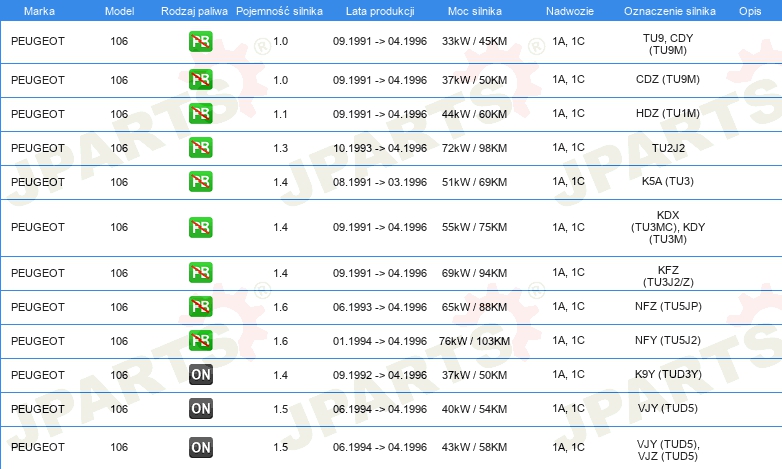This screenshot has height=469, width=782.
Task: Click the Rodzaj paliwa column header
Action: pos(194,11)
